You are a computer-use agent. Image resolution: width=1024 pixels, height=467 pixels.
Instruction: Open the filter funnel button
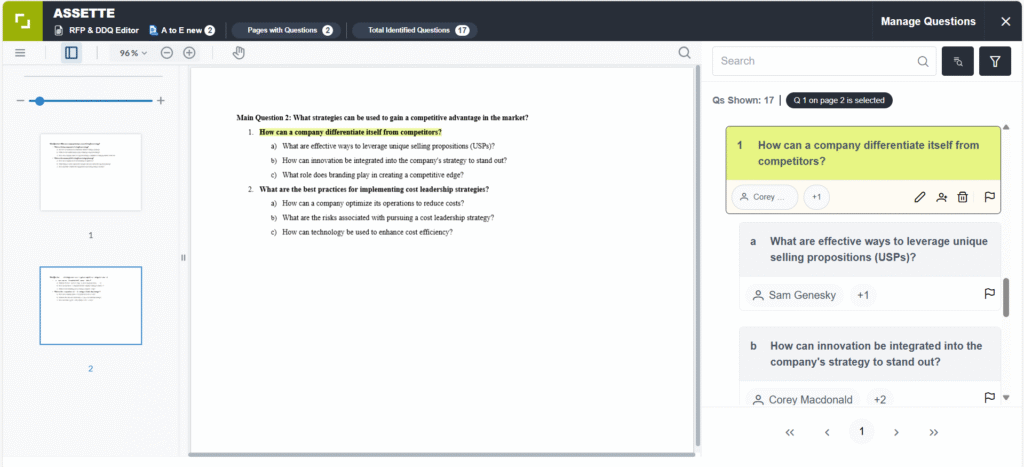[x=995, y=61]
